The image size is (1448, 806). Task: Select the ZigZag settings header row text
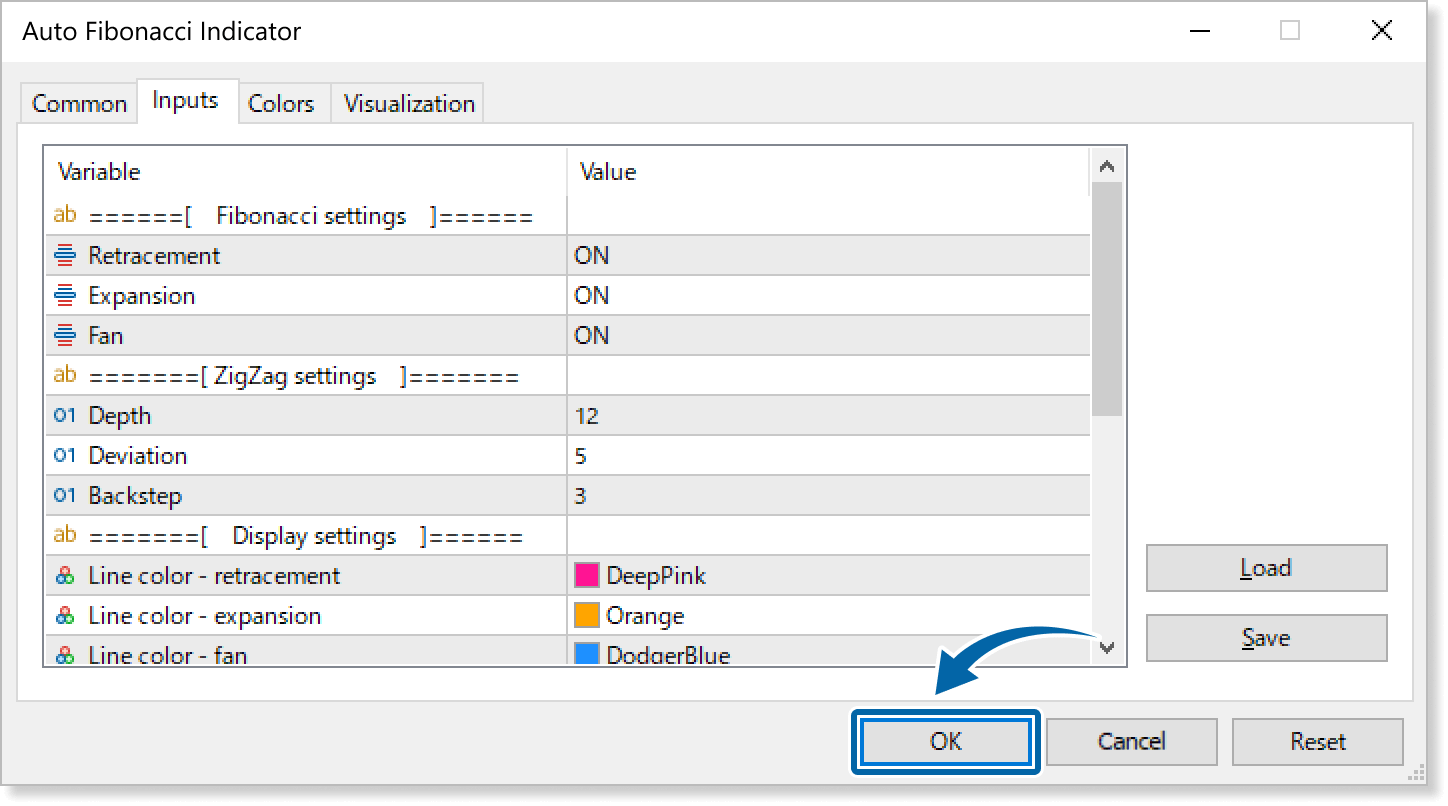click(x=304, y=376)
